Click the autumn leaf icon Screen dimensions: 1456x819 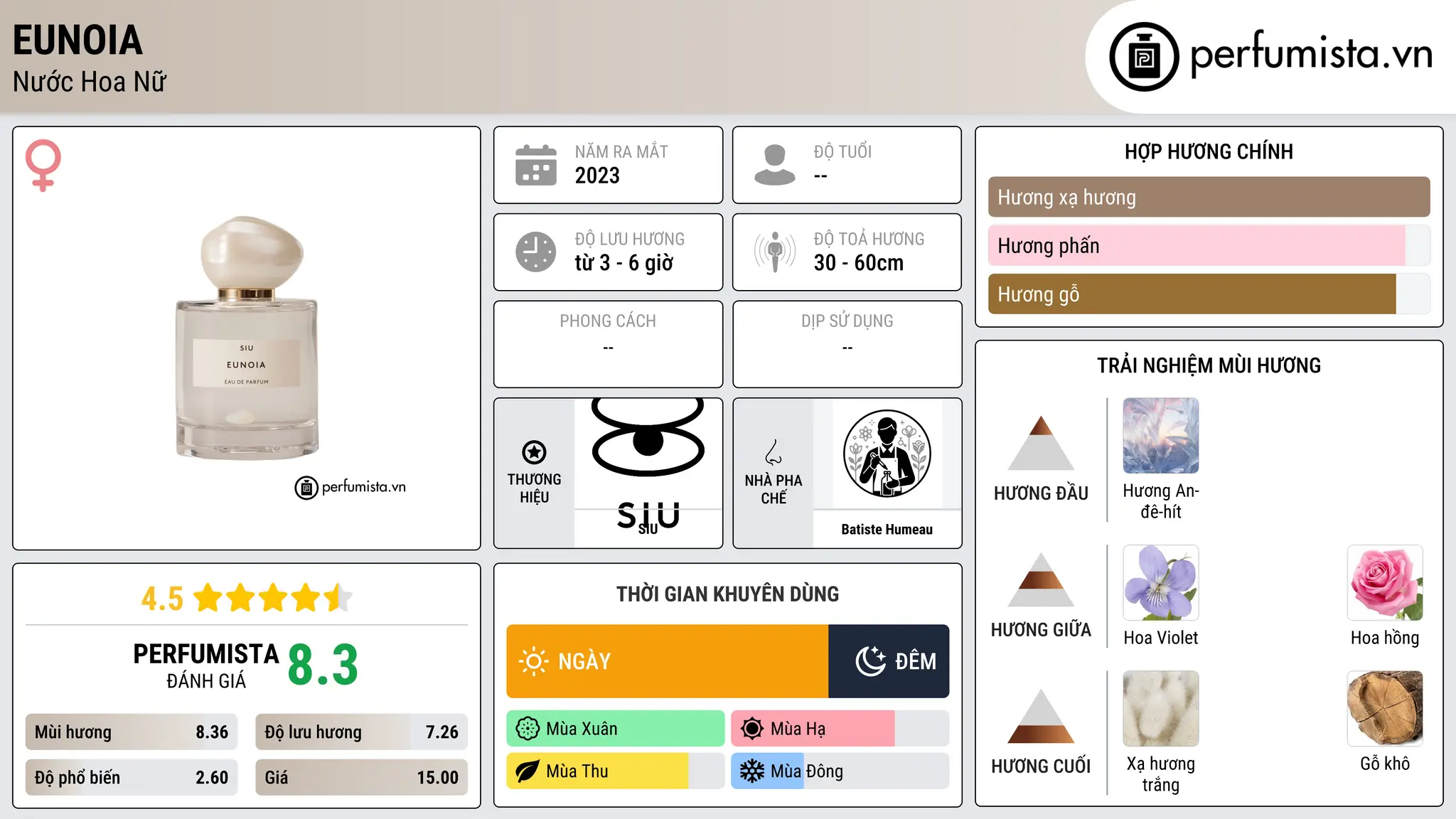528,771
